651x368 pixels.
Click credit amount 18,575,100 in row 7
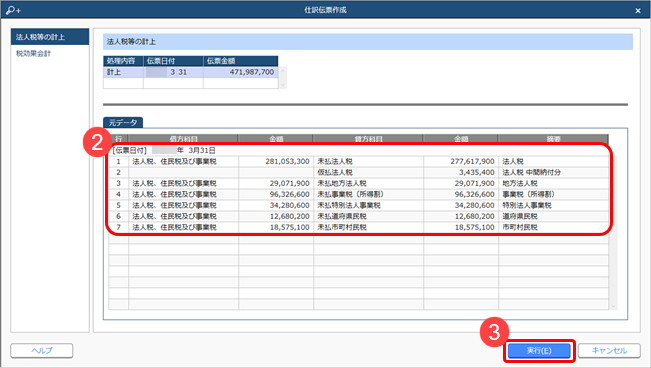461,228
